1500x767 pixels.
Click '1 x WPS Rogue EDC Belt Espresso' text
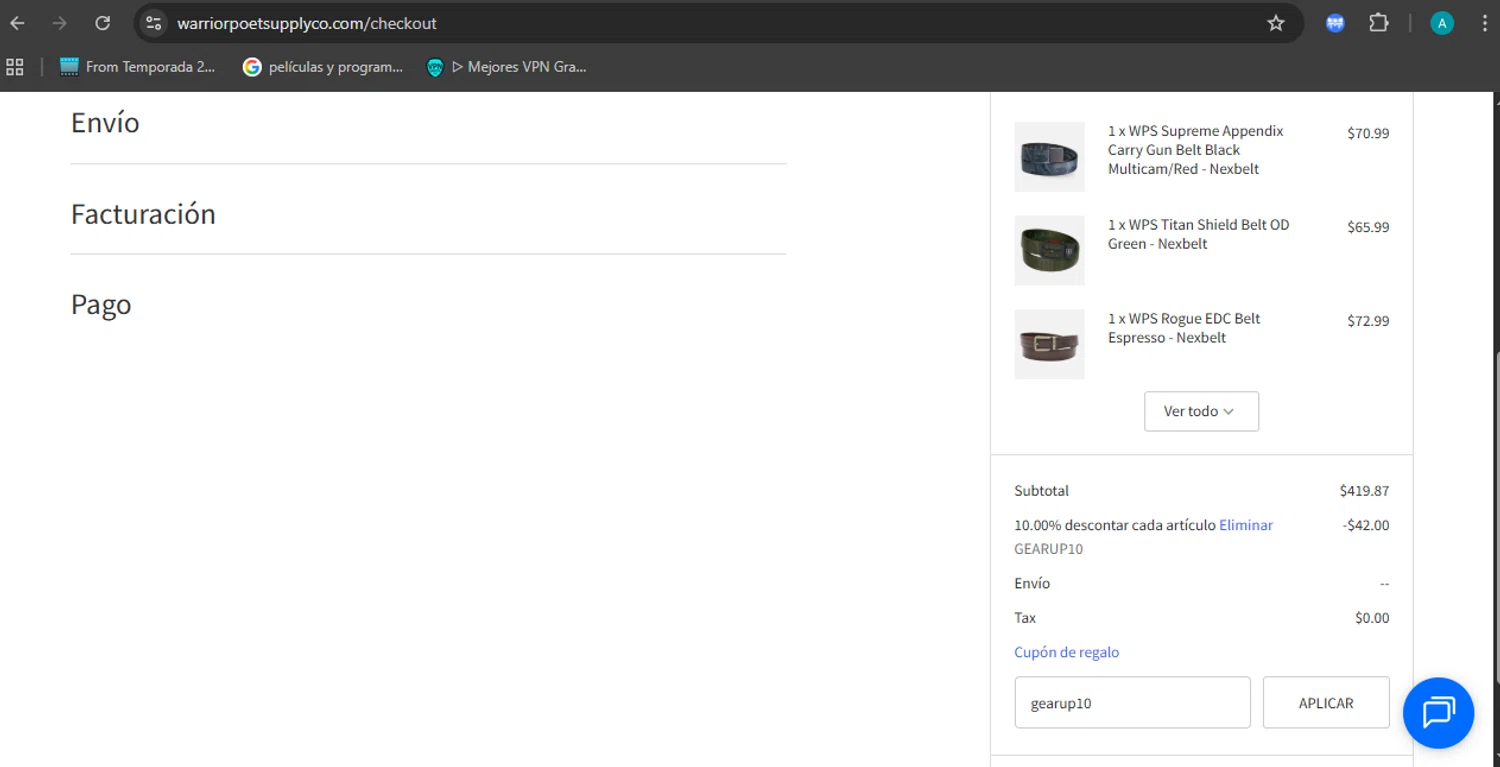1184,328
